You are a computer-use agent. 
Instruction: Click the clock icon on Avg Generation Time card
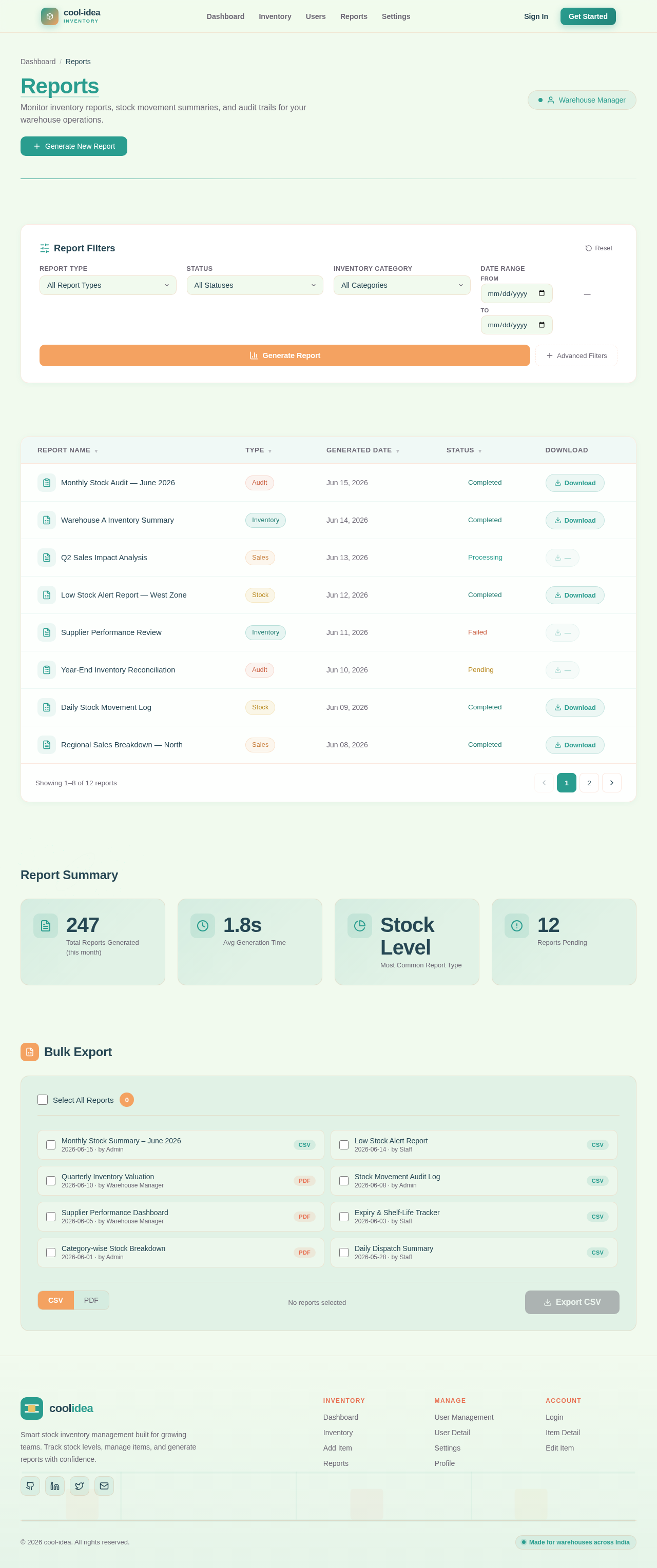tap(203, 926)
